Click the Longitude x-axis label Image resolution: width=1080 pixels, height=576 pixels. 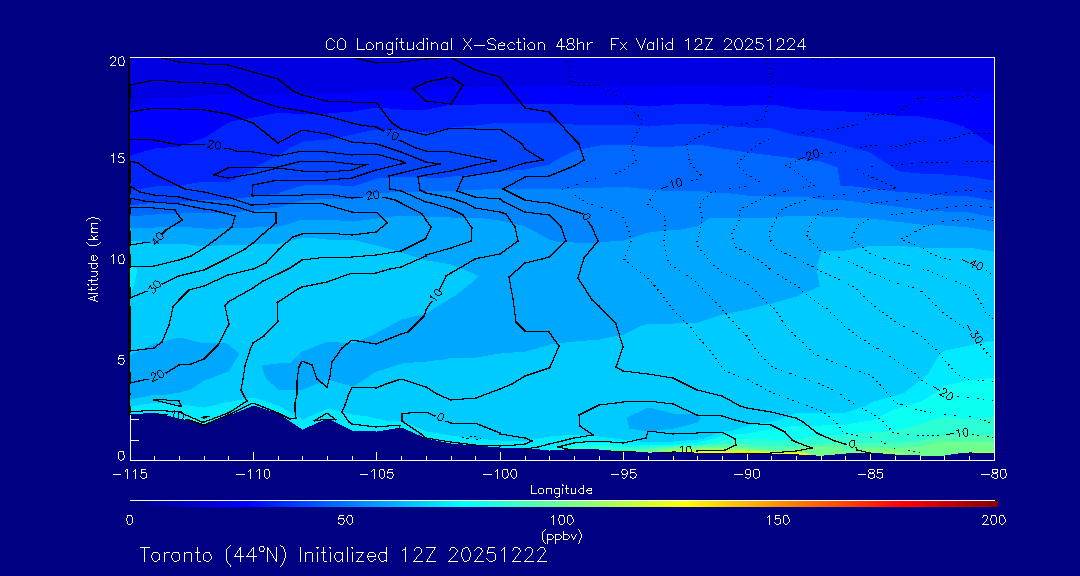[x=561, y=490]
